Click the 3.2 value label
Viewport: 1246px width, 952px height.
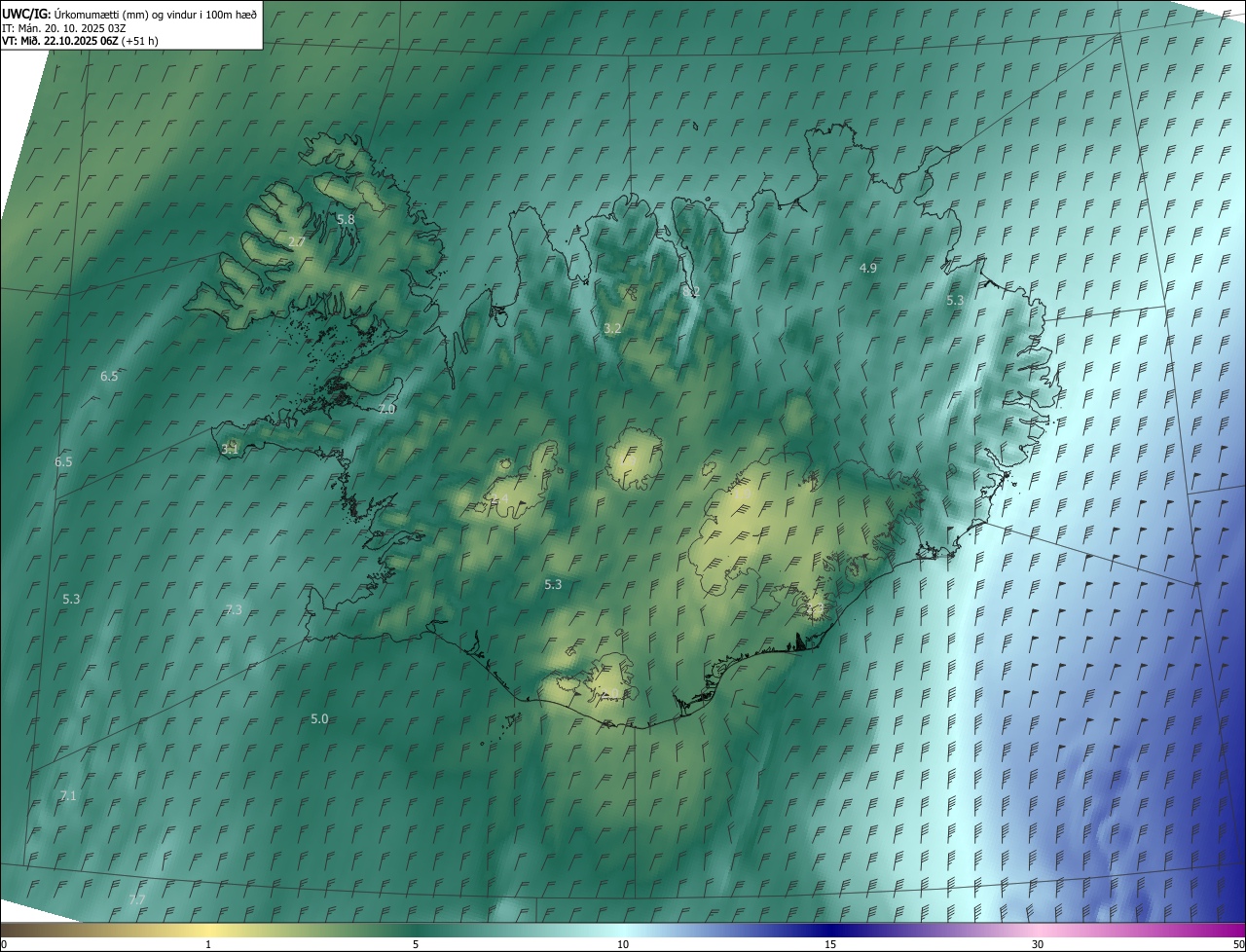point(612,329)
